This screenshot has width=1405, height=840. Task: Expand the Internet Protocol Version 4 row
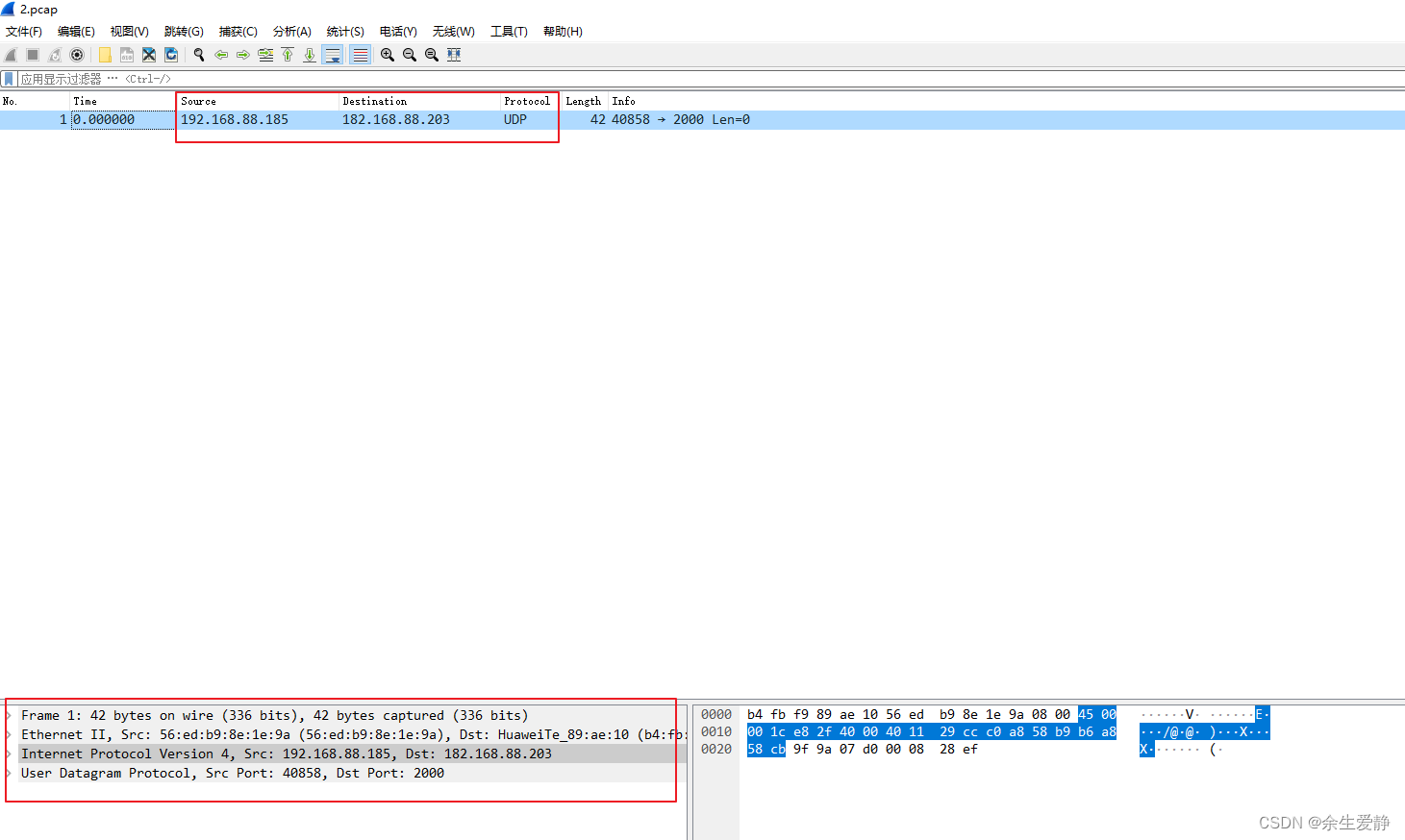pos(10,754)
